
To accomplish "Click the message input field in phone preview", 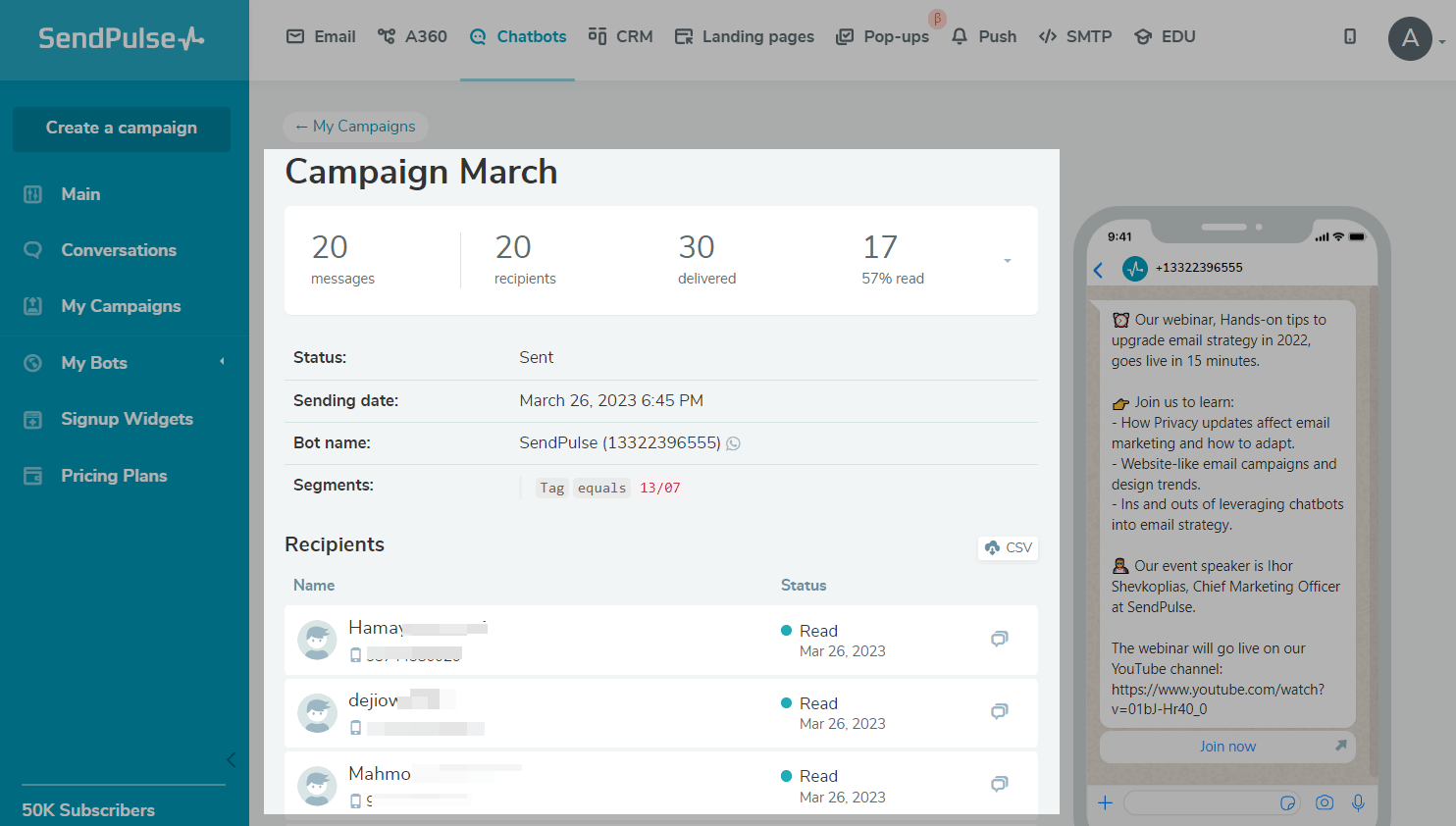I will click(1201, 803).
